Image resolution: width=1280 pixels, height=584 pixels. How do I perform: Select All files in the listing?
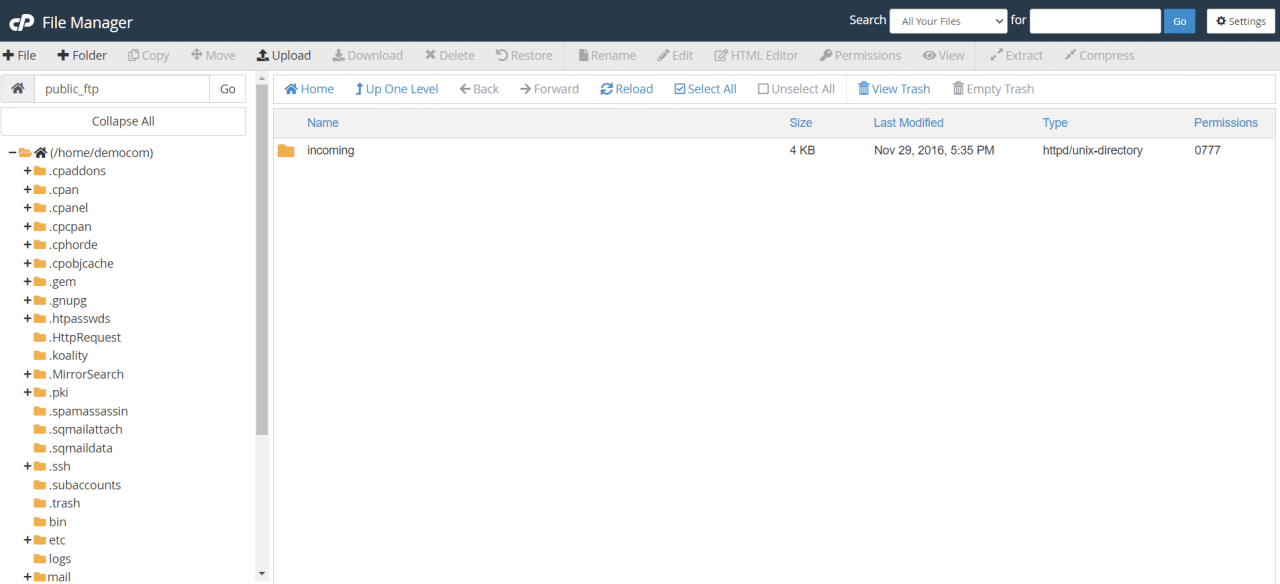704,88
